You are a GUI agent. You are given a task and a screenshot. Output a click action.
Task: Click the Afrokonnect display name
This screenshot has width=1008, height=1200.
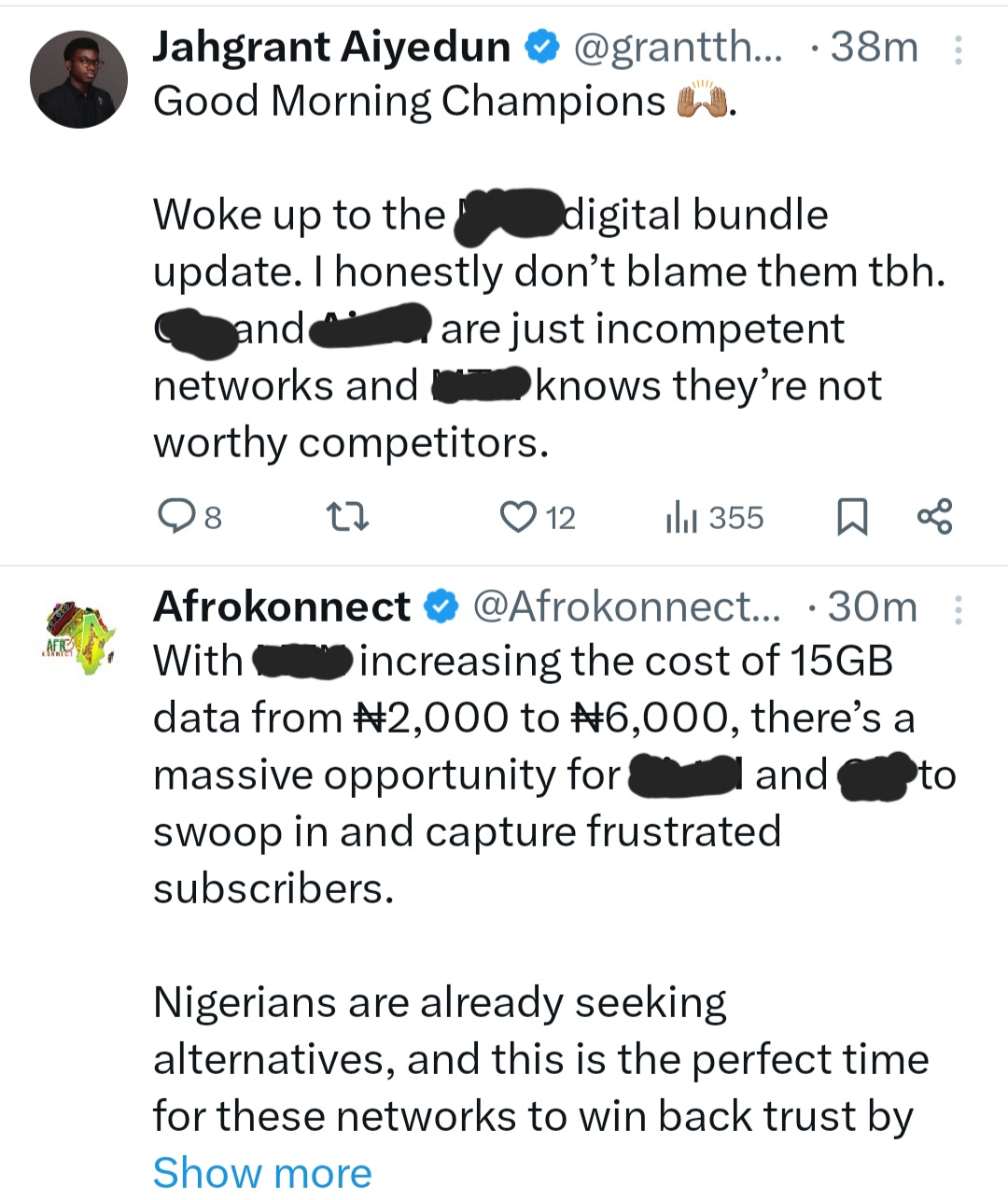tap(281, 607)
